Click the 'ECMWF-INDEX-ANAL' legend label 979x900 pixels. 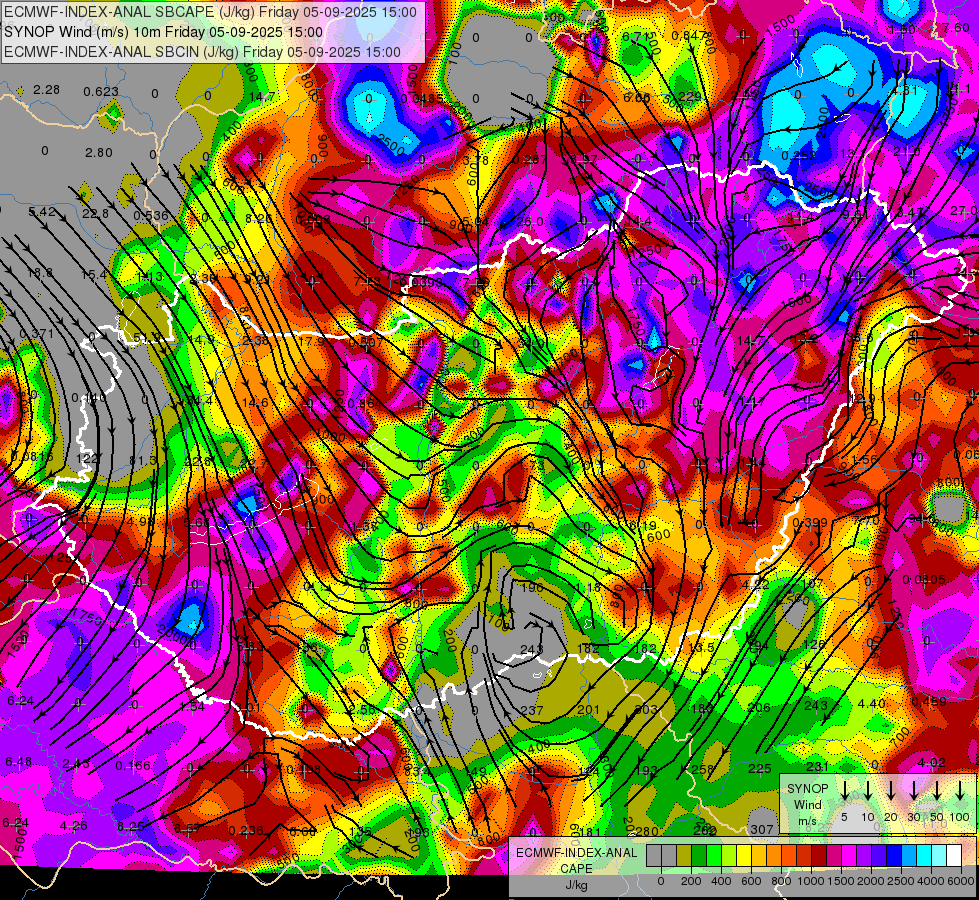coord(576,853)
